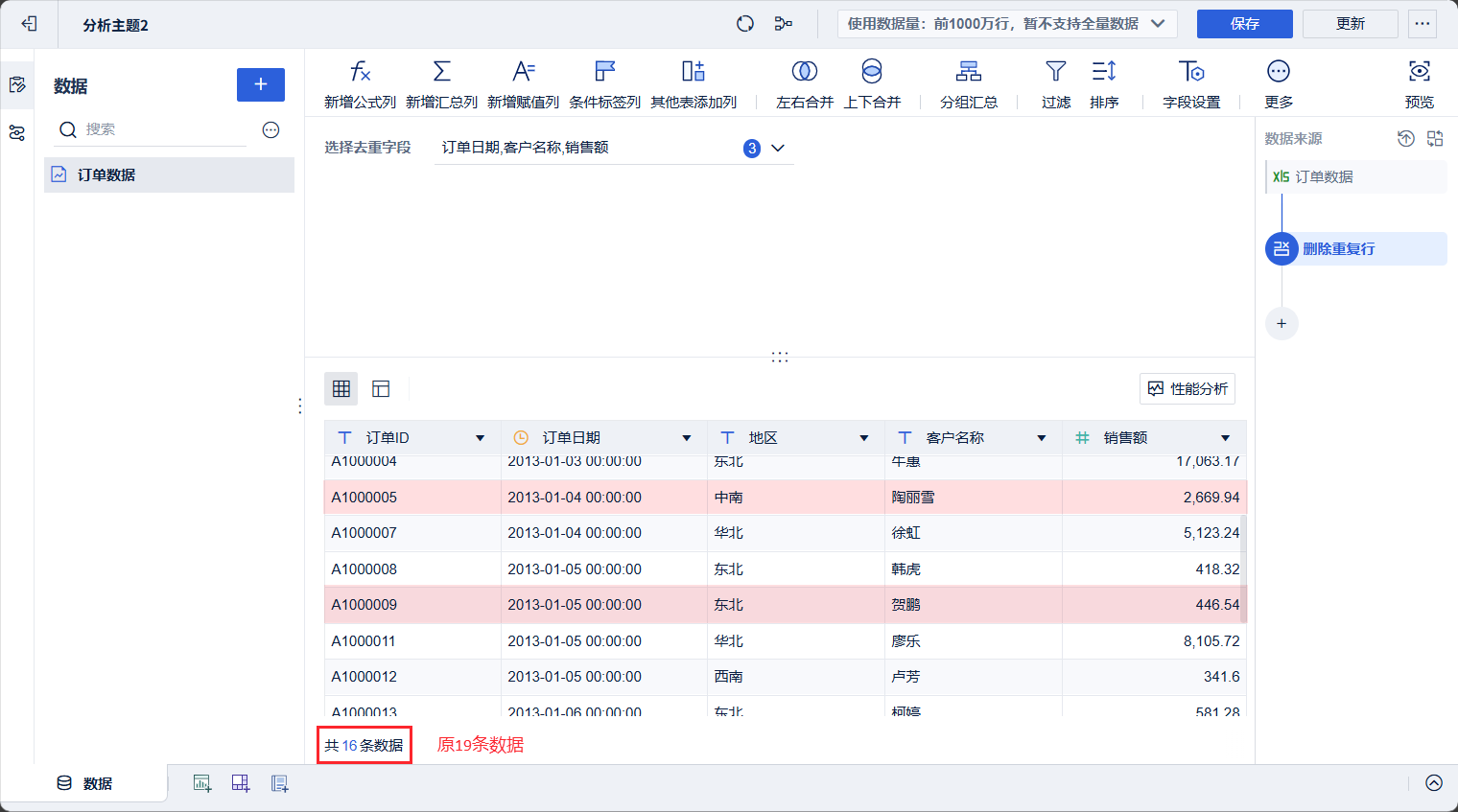The image size is (1458, 812).
Task: Click 排序 sort tool
Action: click(1104, 84)
